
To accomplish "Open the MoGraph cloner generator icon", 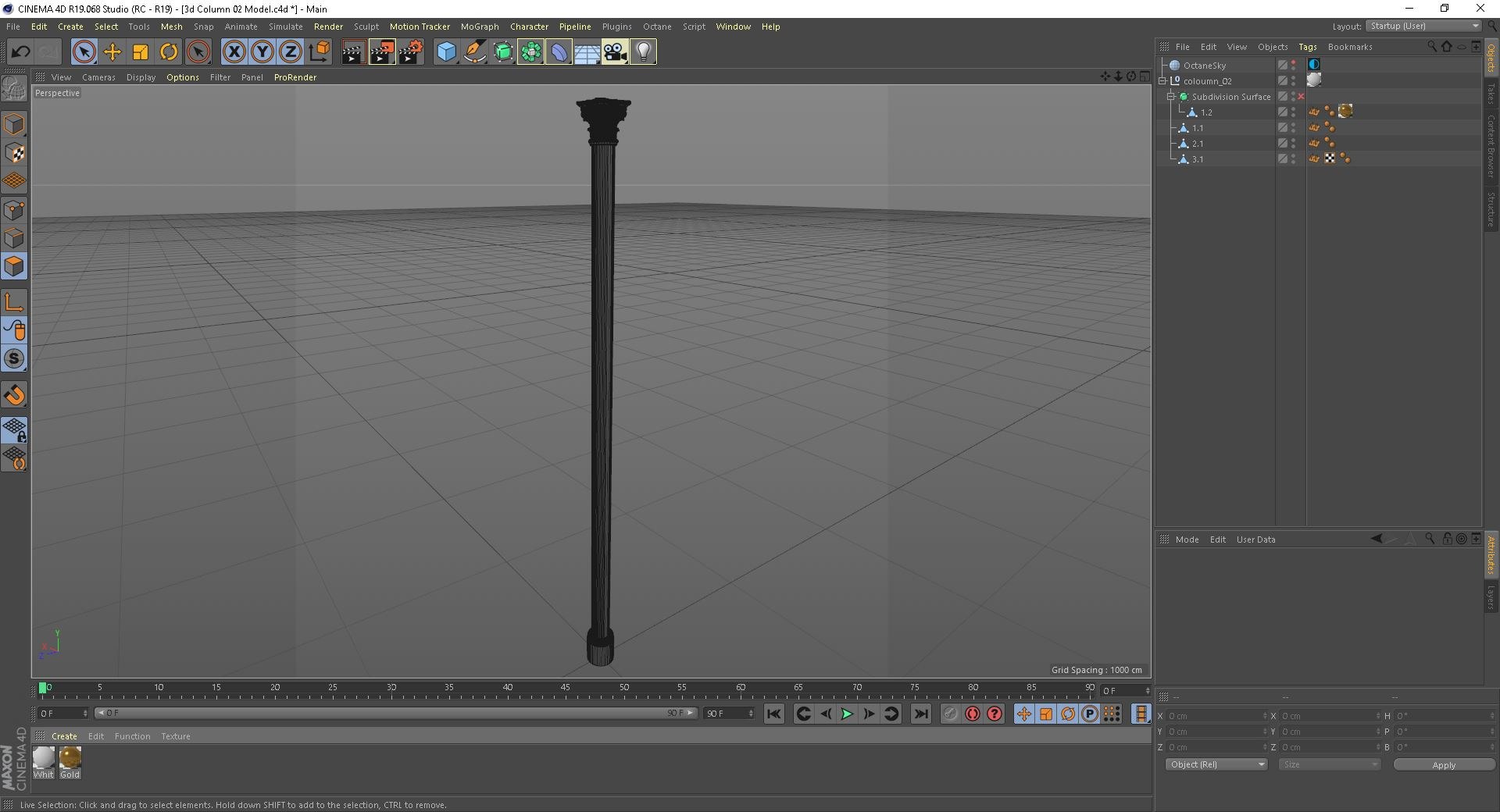I will click(530, 52).
